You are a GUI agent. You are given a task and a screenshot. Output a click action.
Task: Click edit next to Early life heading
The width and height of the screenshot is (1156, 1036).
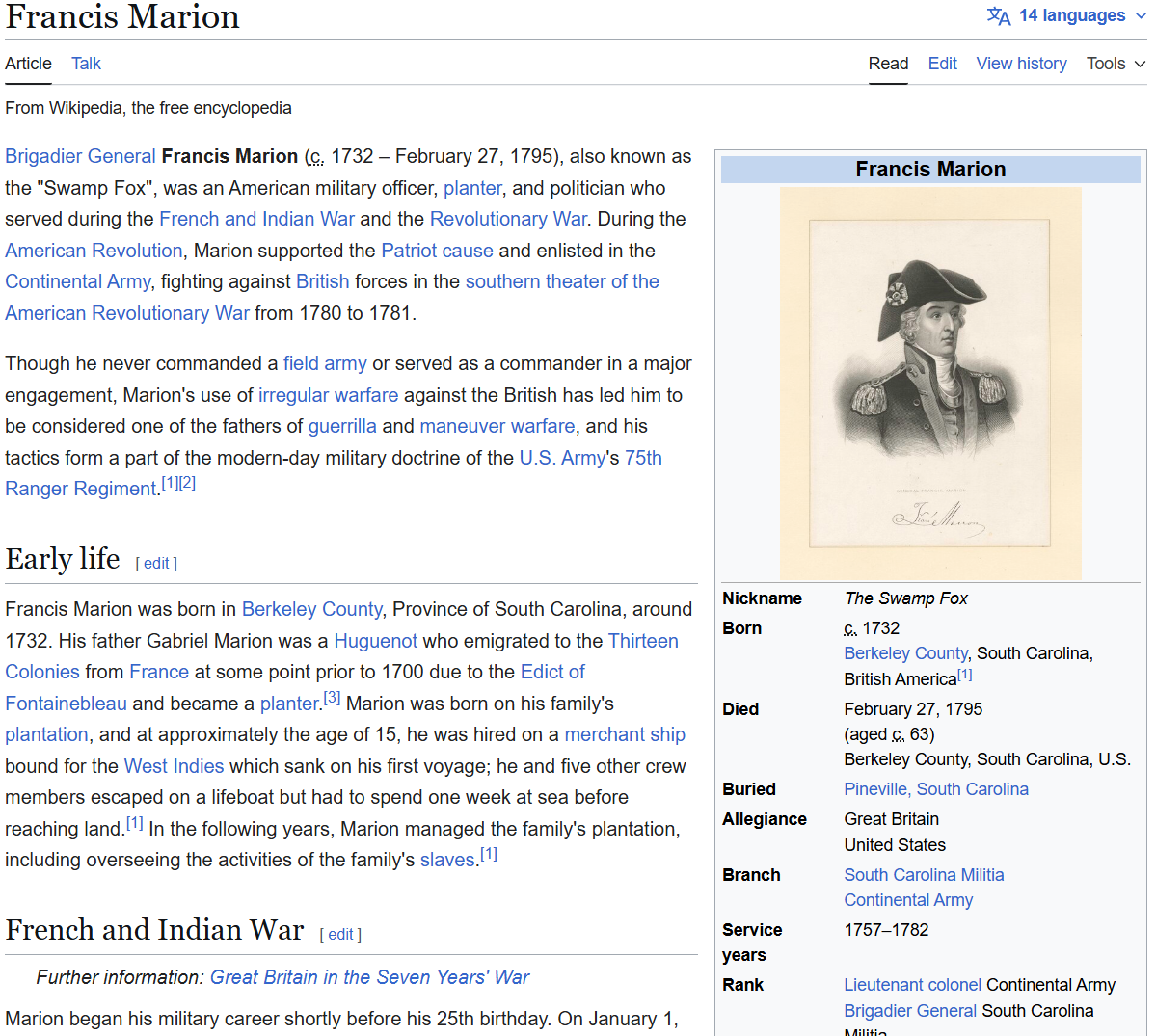156,564
